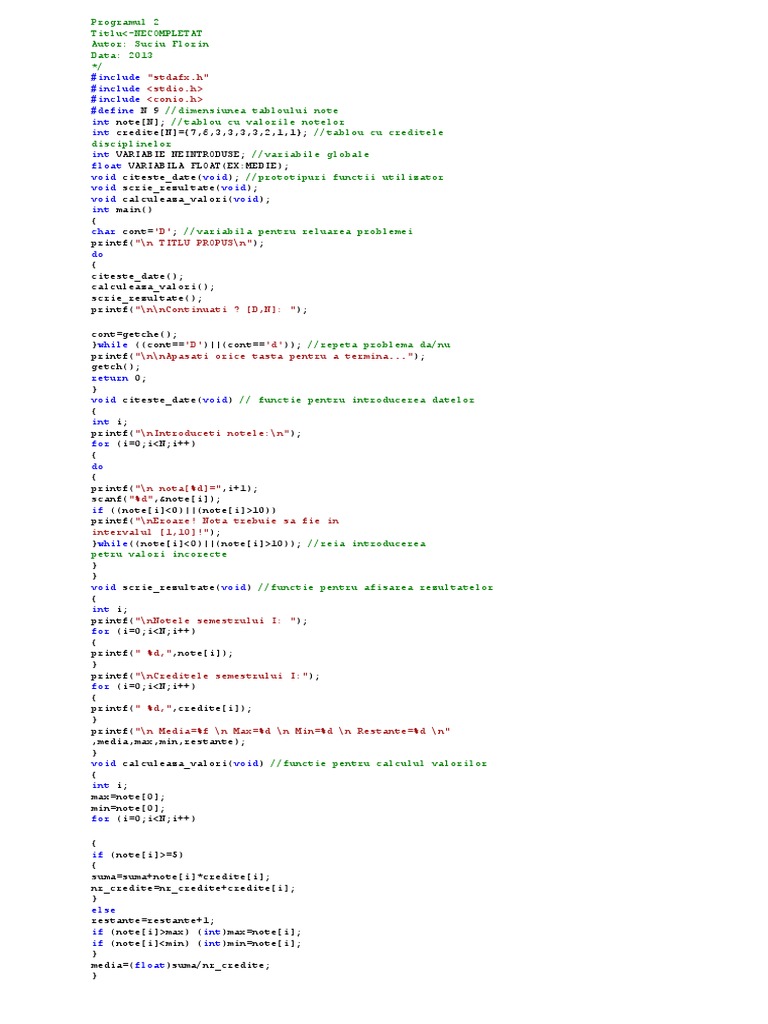Viewport: 768px width, 1024px height.
Task: Click the '#define N 9' line
Action: [x=214, y=111]
